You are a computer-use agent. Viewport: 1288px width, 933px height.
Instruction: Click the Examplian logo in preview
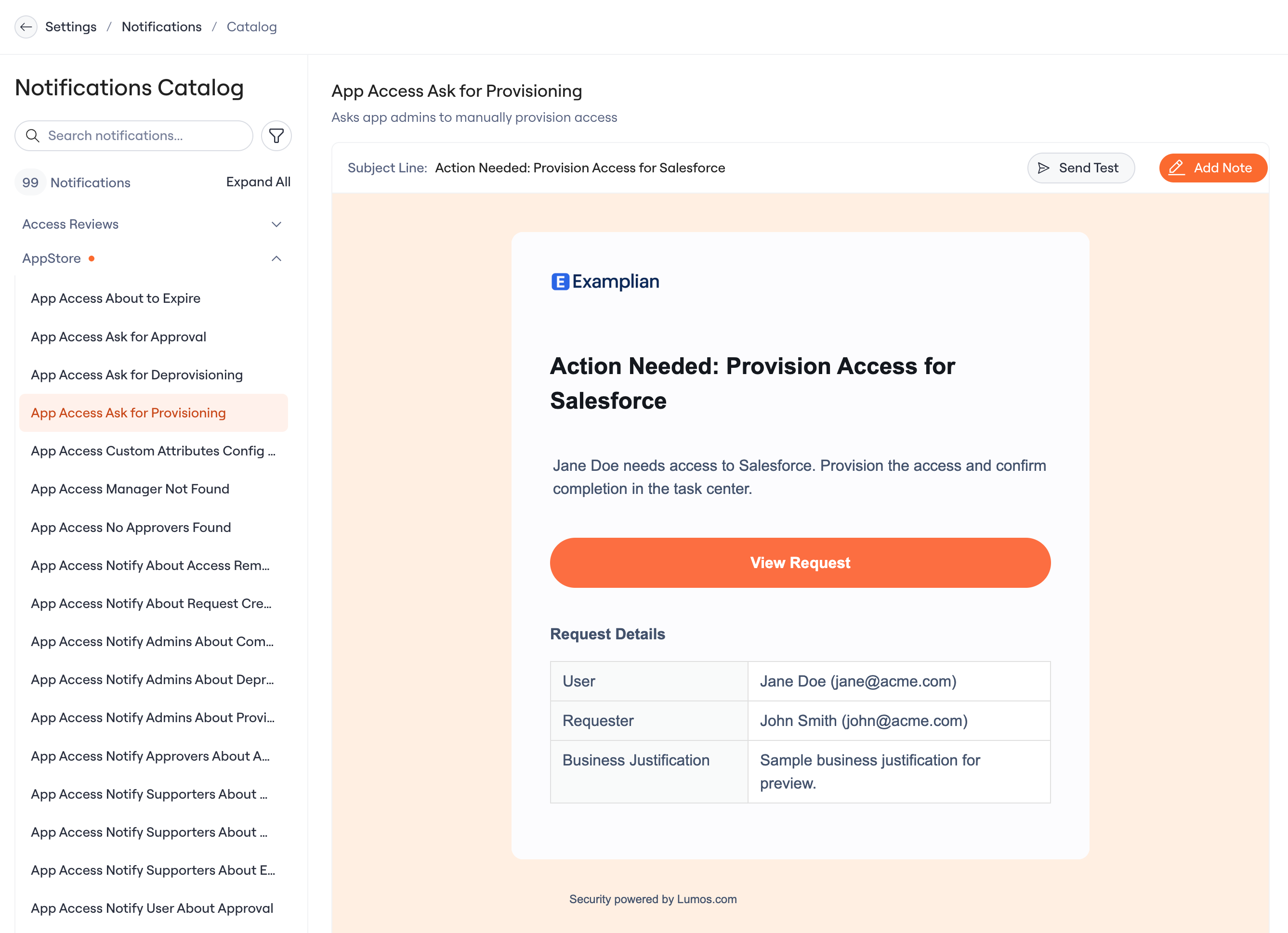click(605, 282)
